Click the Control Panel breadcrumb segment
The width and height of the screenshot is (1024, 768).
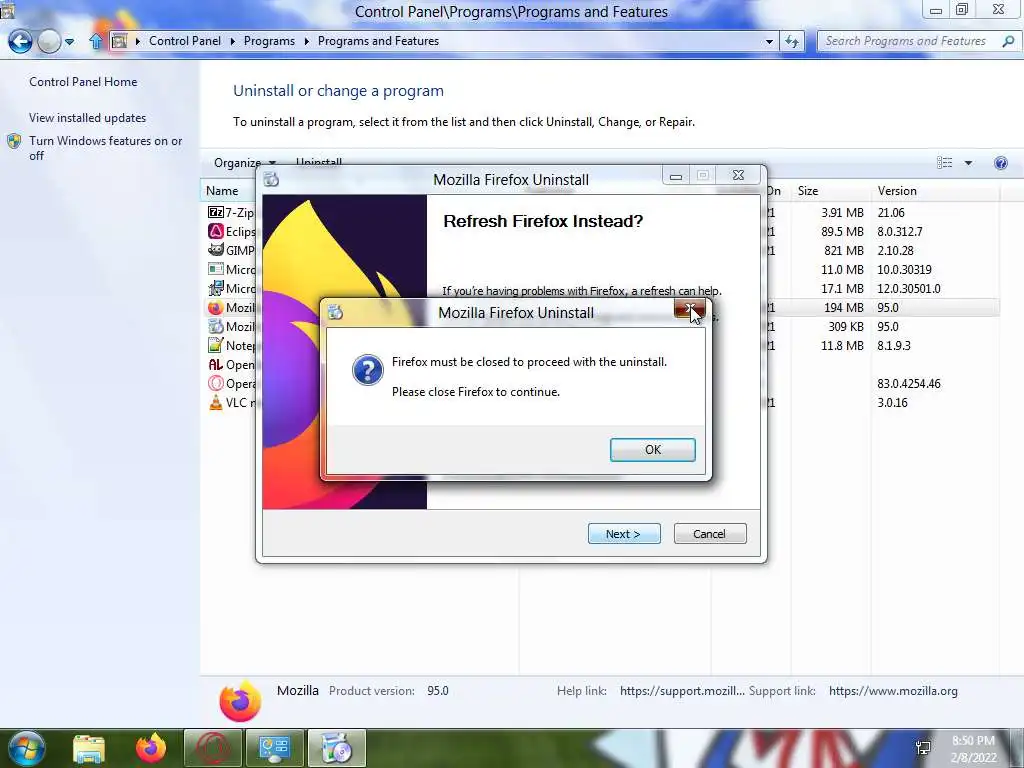[x=185, y=40]
